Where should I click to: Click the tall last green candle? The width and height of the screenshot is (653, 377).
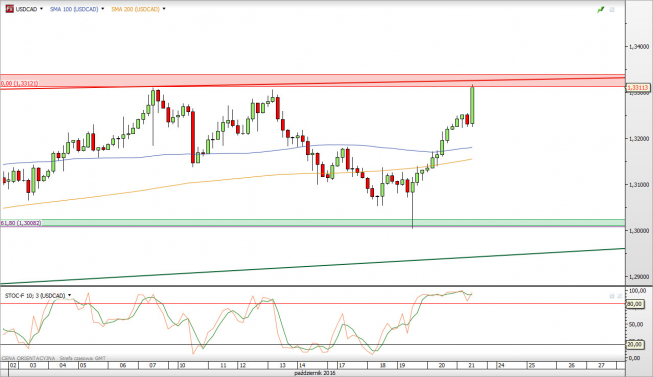[473, 105]
